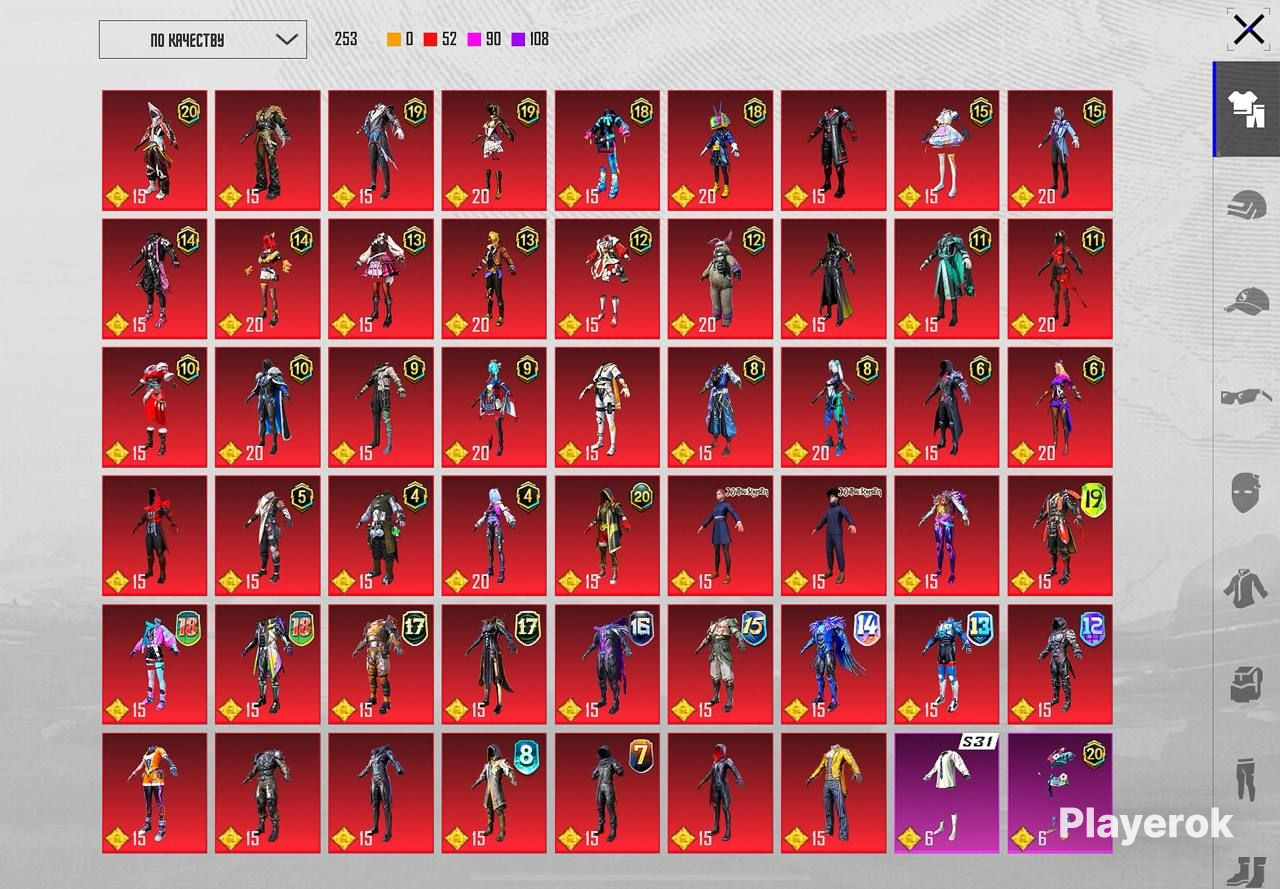Open the boots category at sidebar bottom
The height and width of the screenshot is (889, 1280).
coord(1247,870)
